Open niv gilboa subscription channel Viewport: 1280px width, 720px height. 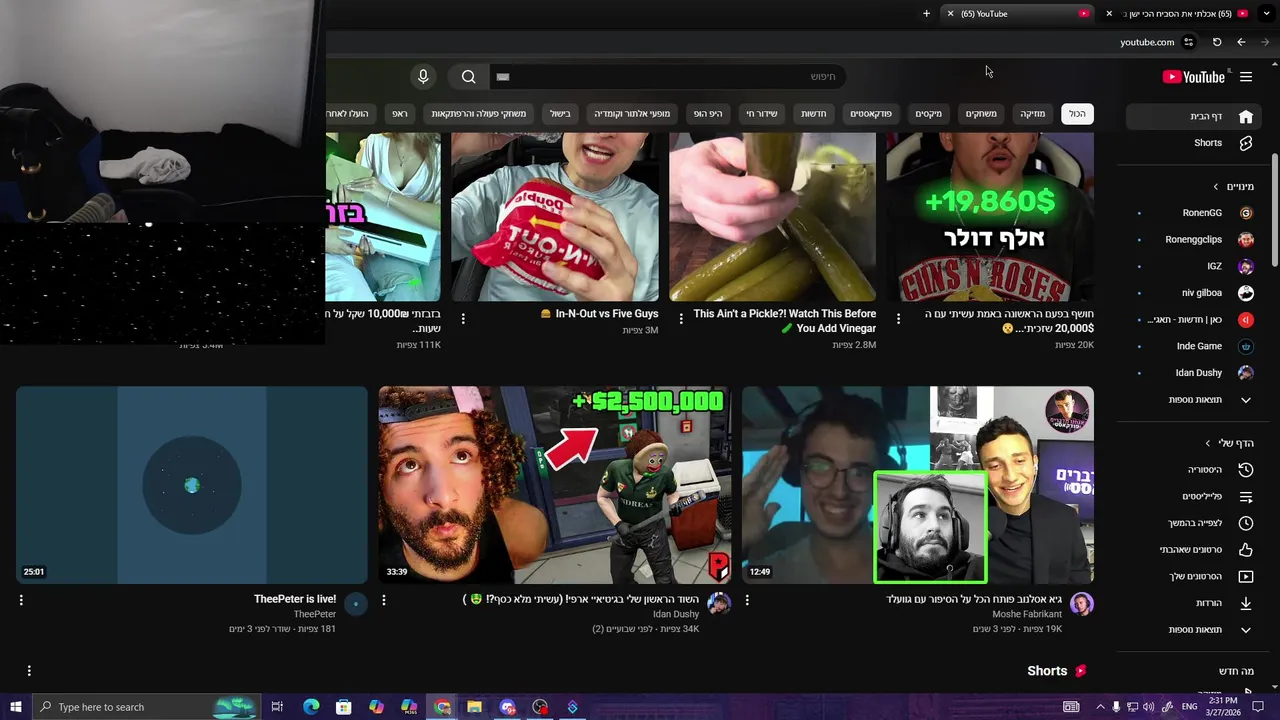click(1196, 293)
